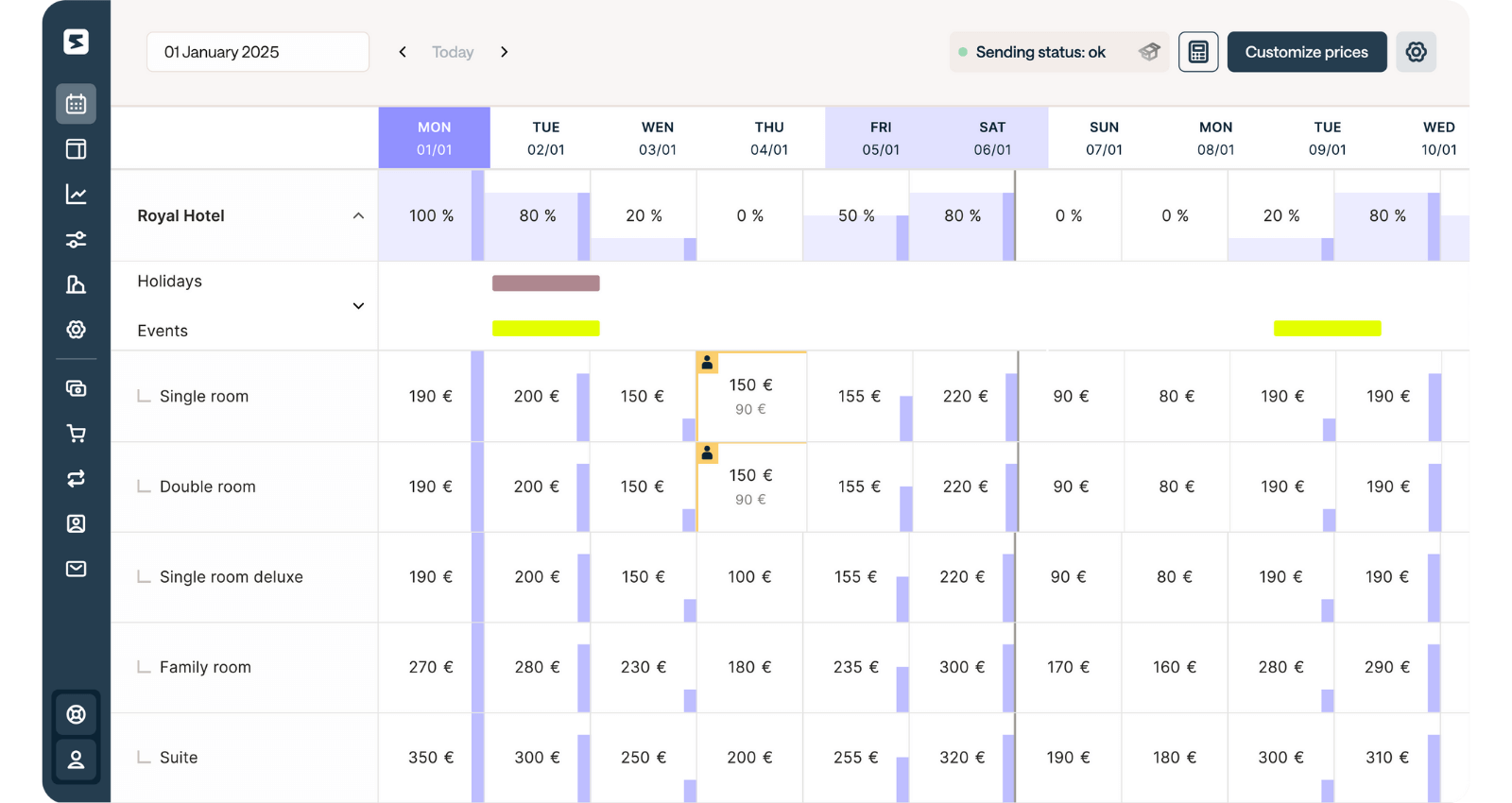Open the mail envelope sidebar icon
Viewport: 1512px width, 803px height.
(76, 569)
